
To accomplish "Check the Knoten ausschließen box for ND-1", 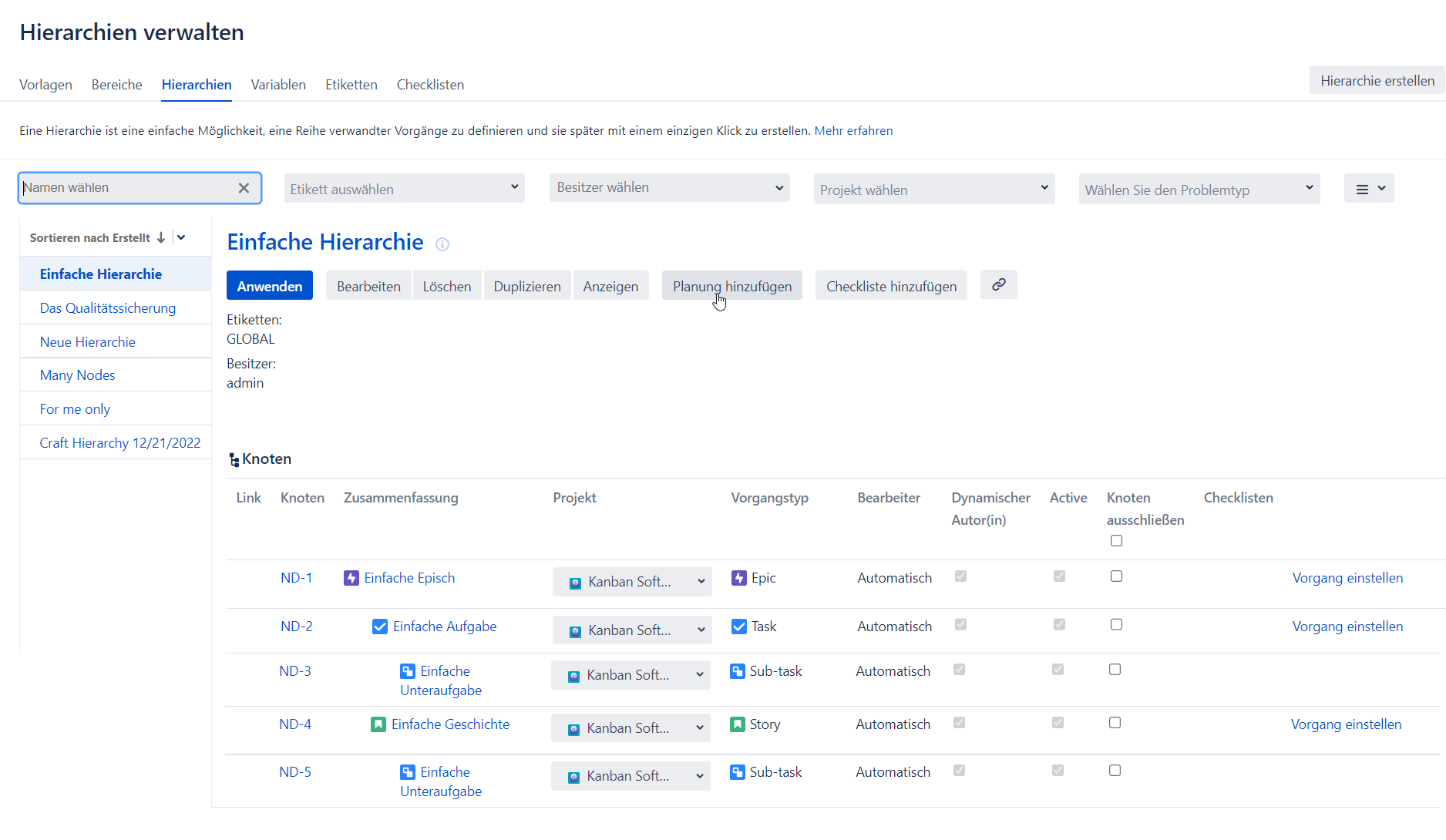I will (1116, 576).
